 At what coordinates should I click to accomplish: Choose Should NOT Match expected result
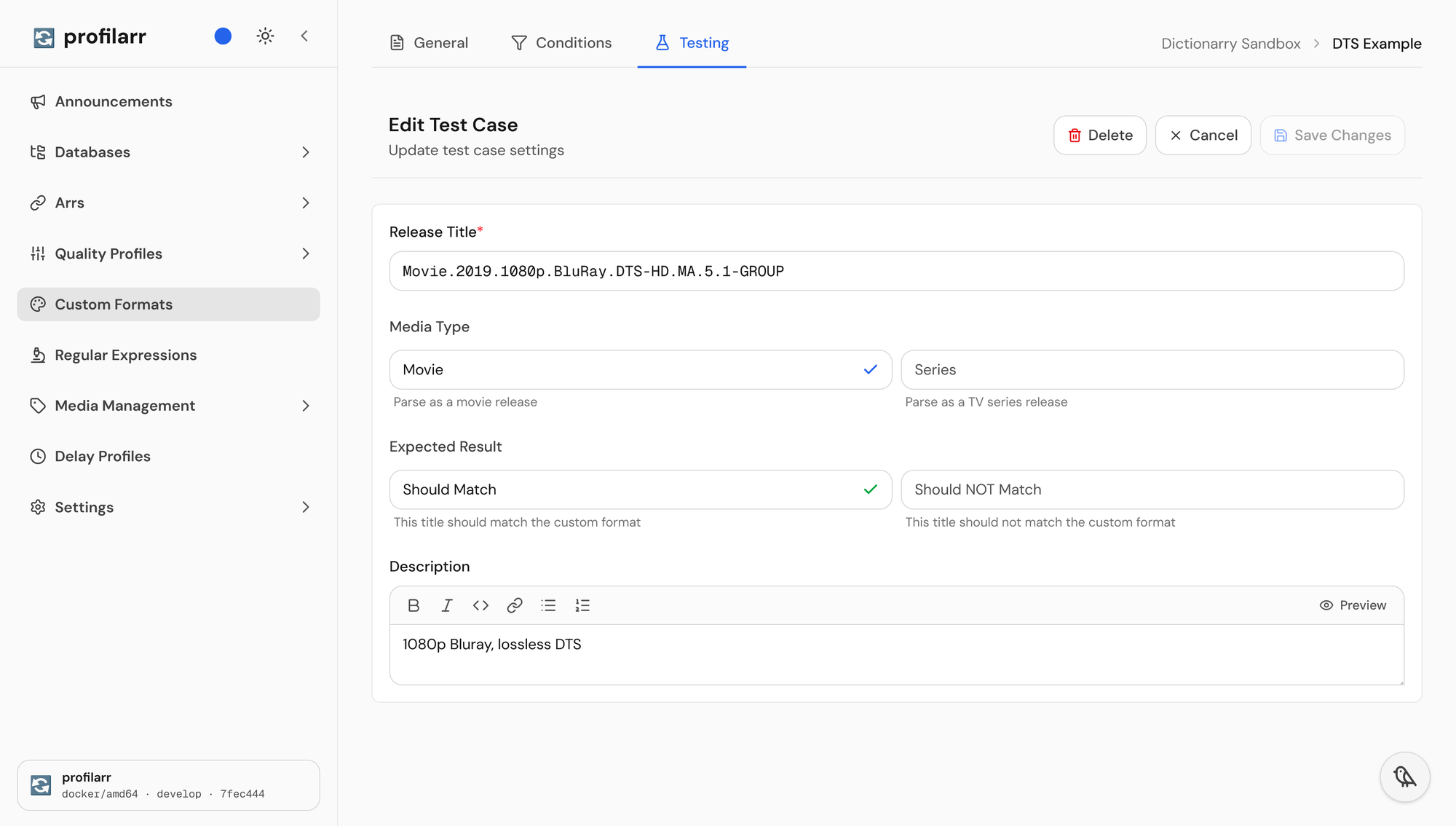(x=1152, y=489)
